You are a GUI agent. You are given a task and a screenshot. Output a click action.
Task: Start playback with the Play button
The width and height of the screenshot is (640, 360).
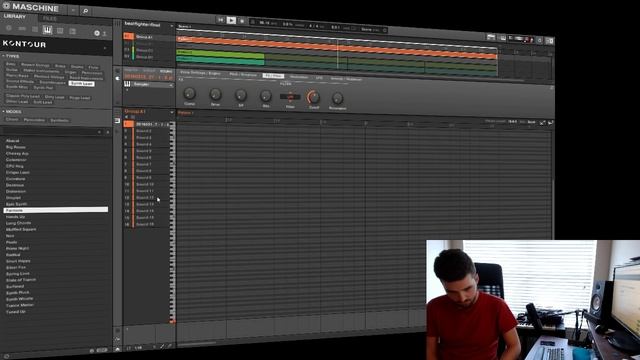click(x=231, y=20)
